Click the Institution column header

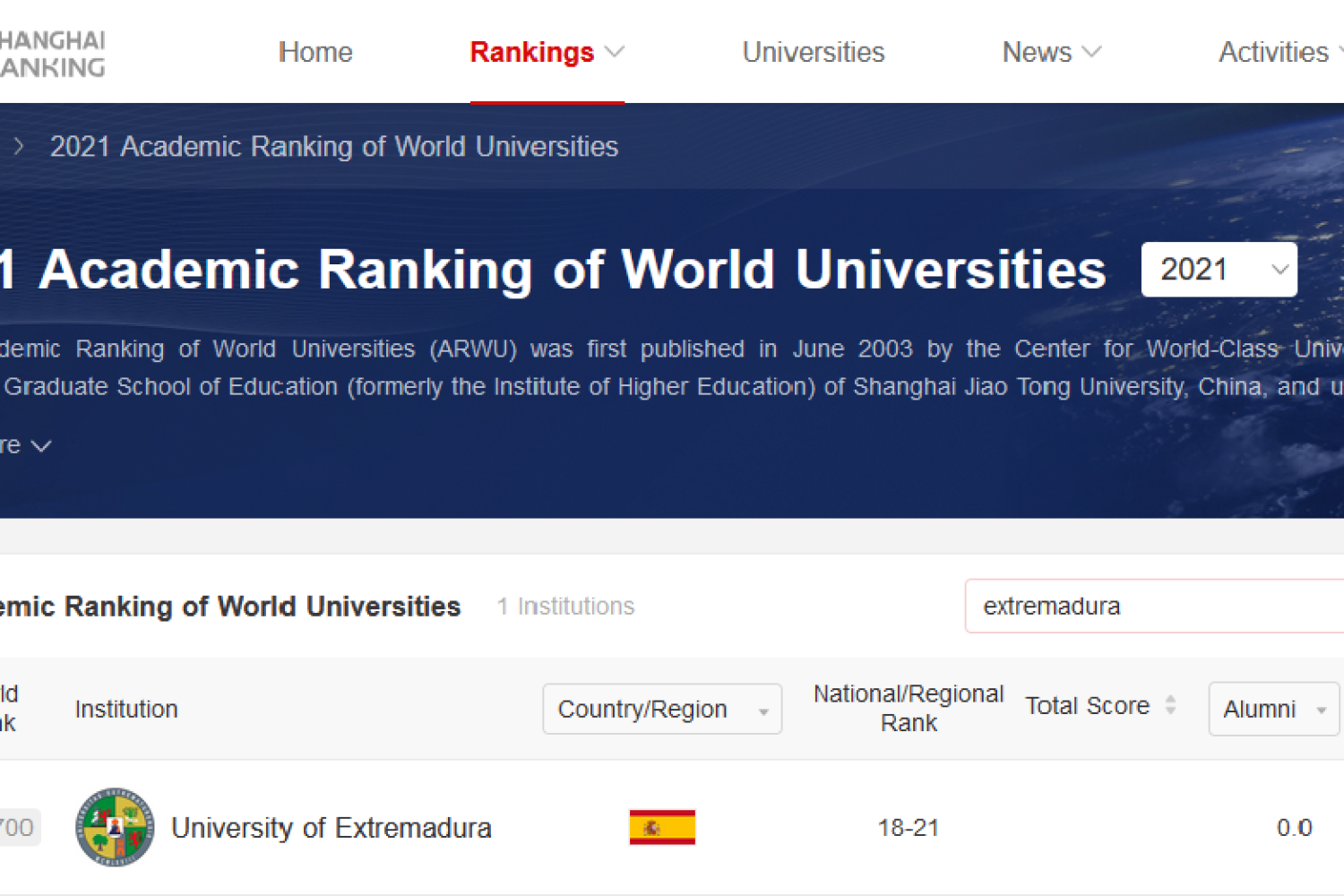pos(126,709)
